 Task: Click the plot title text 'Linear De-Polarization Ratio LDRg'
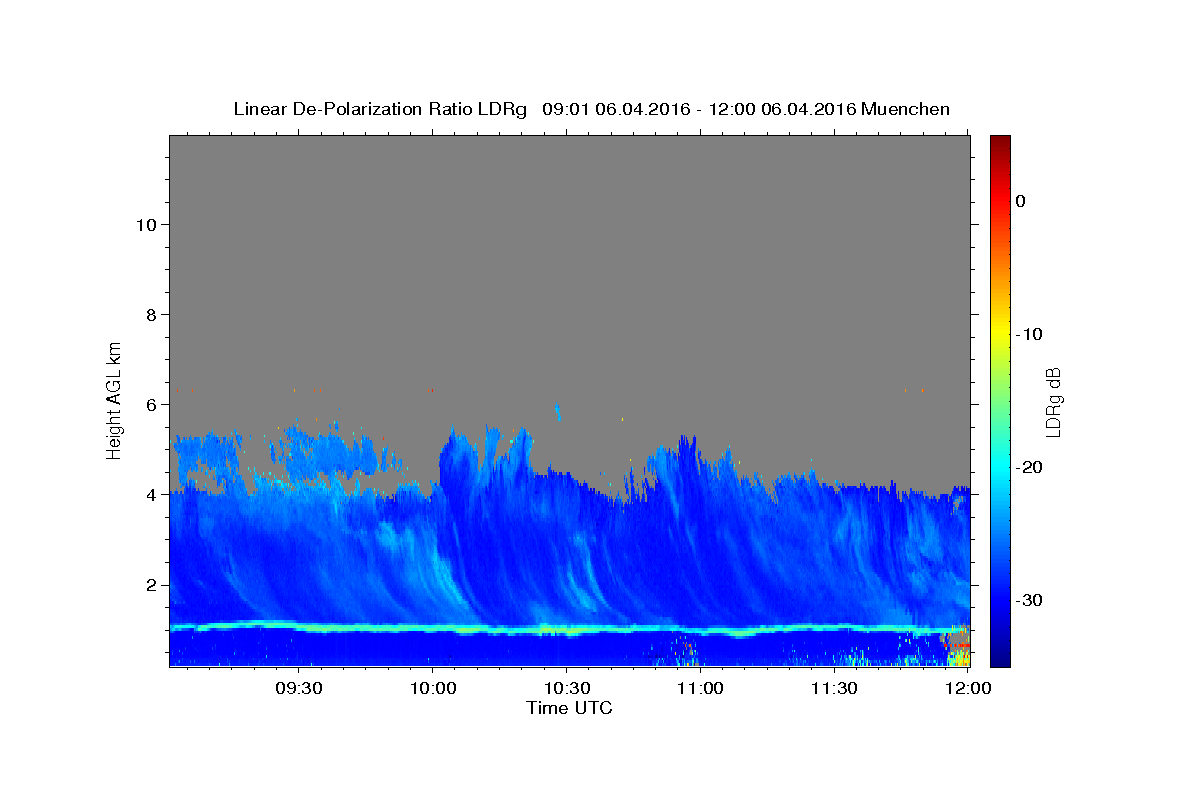[x=380, y=109]
